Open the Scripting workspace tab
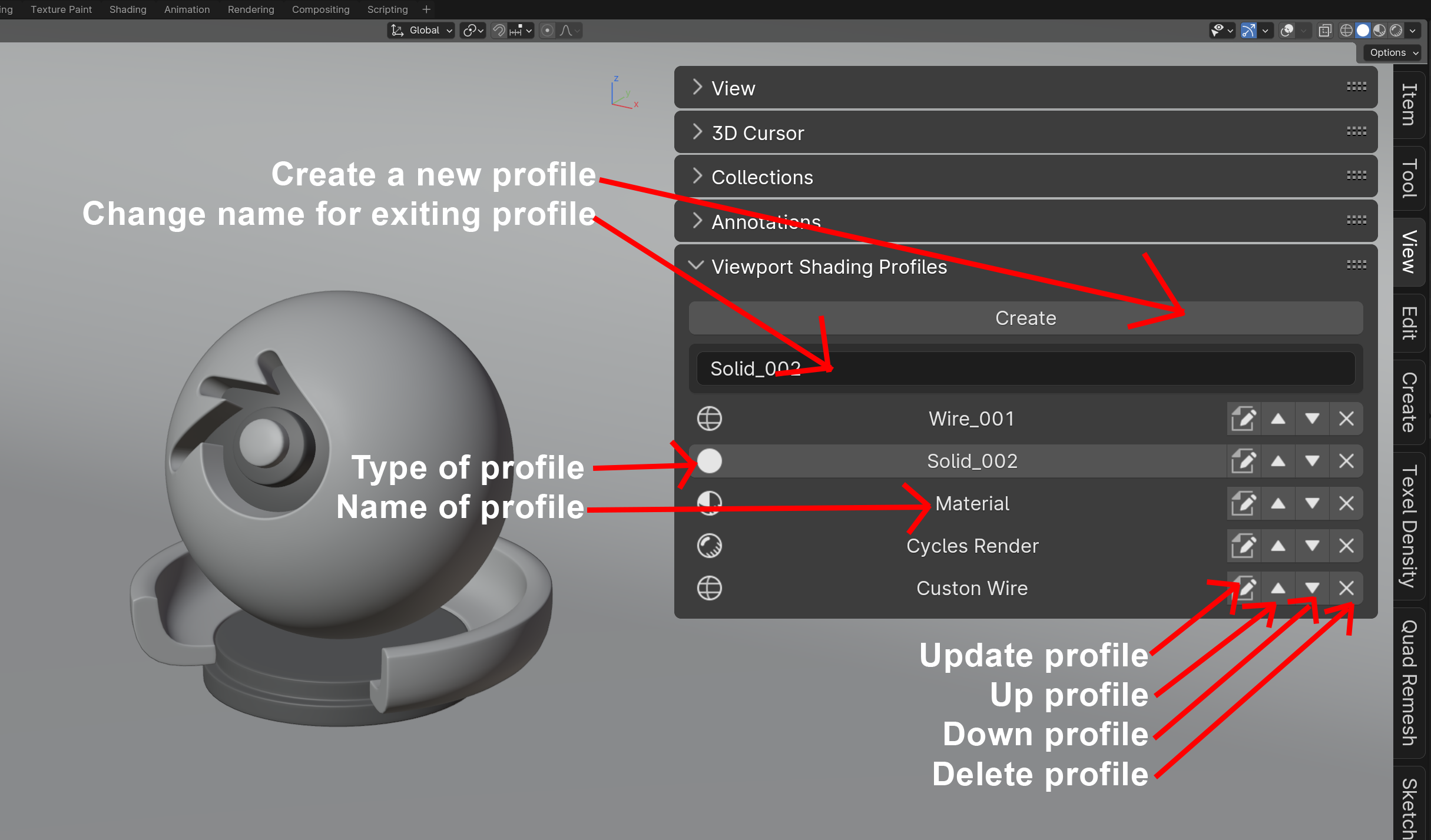 [387, 9]
